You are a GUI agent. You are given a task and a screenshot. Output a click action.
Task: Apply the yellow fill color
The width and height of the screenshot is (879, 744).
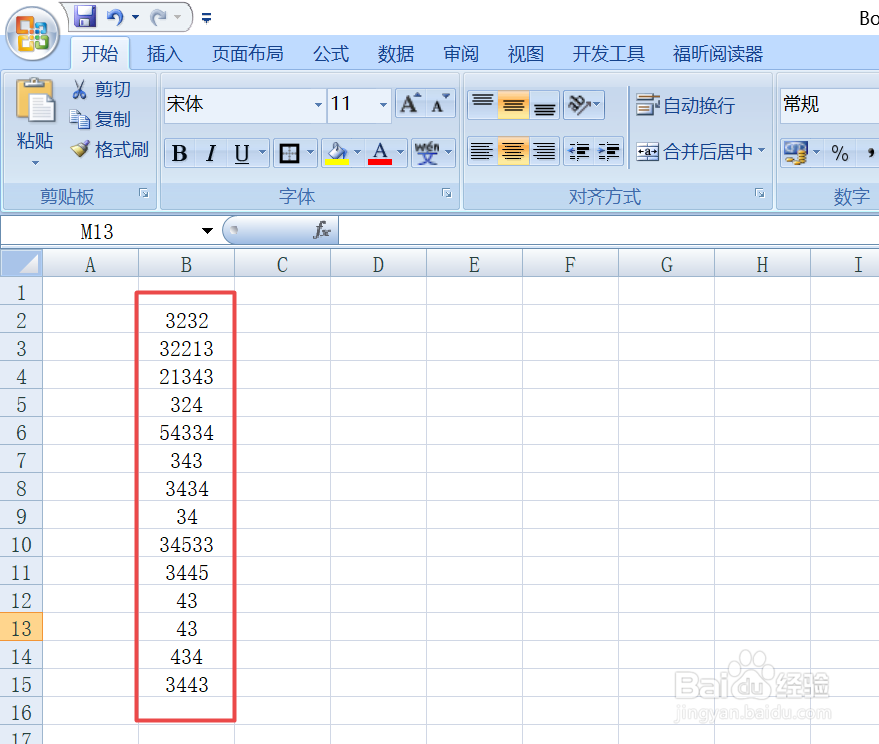point(337,153)
